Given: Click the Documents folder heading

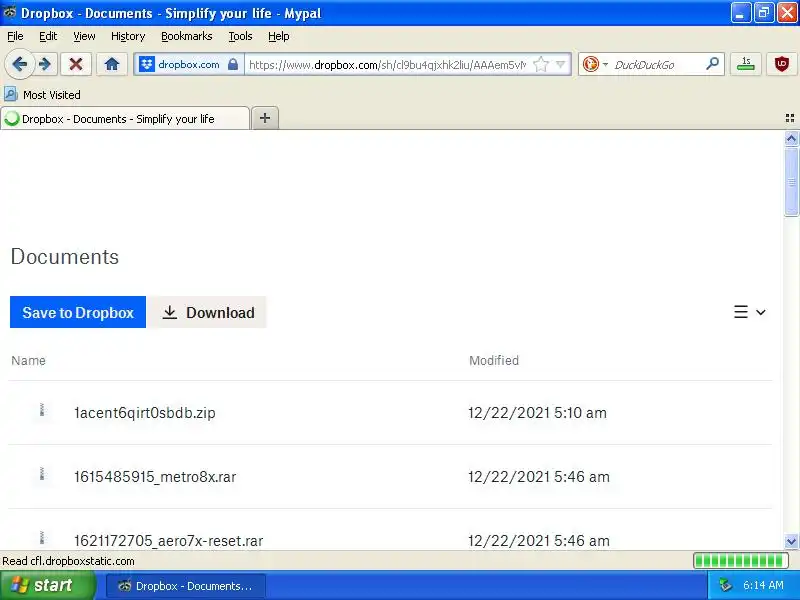Looking at the screenshot, I should coord(65,257).
